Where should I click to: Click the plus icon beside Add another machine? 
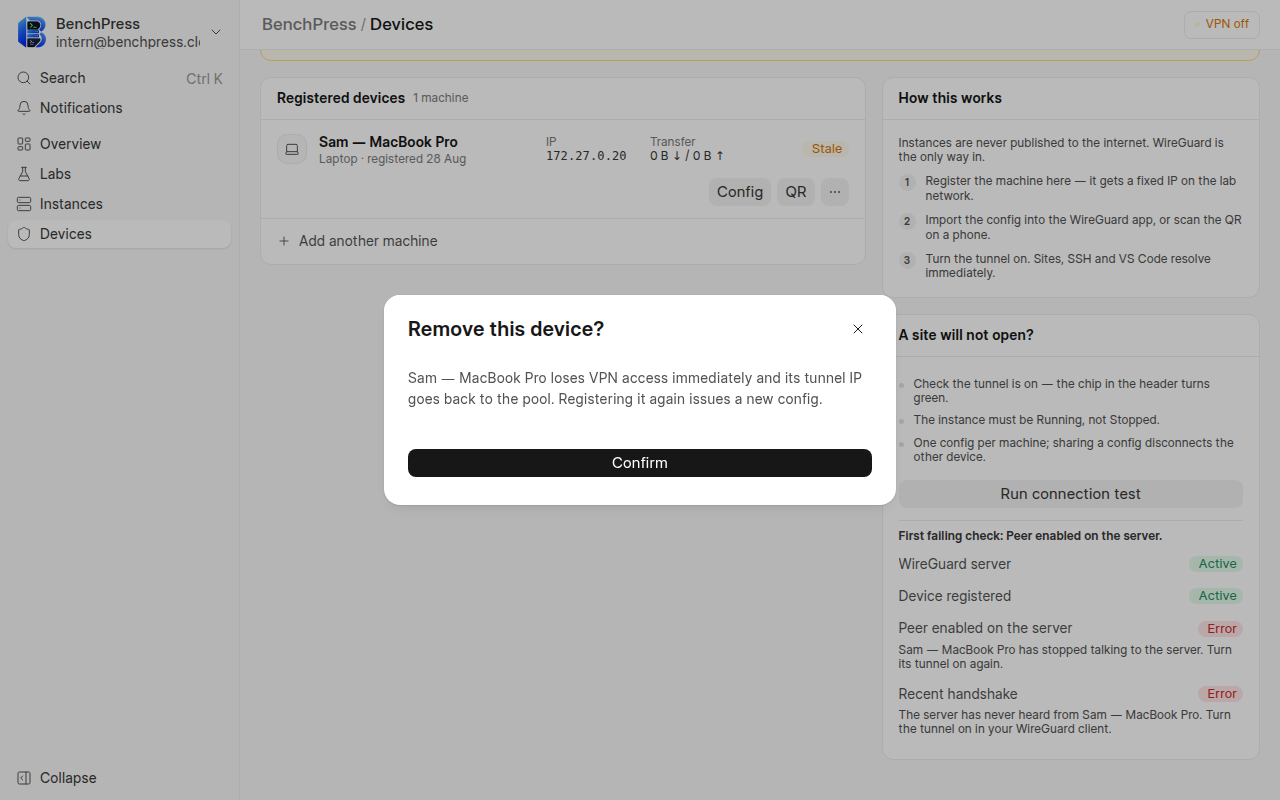[284, 241]
